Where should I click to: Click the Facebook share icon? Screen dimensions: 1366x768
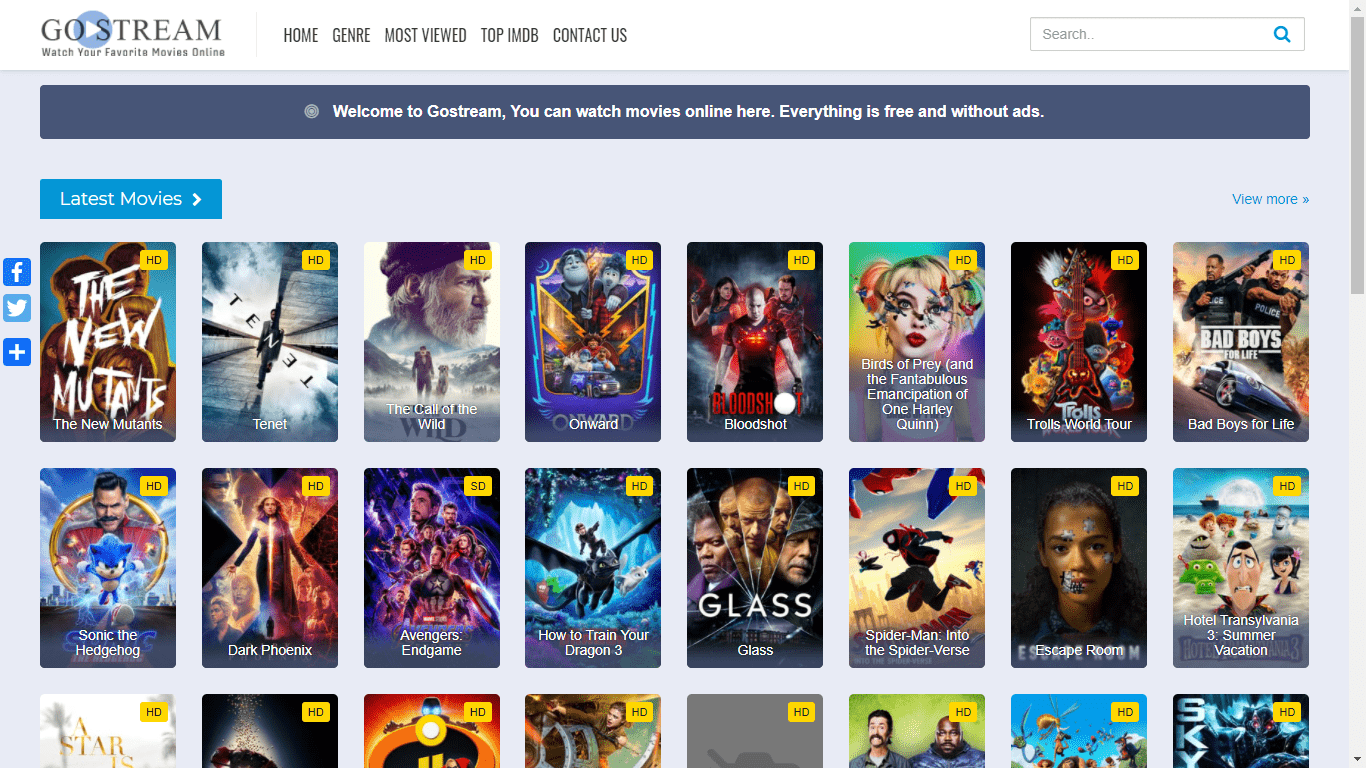click(x=17, y=272)
